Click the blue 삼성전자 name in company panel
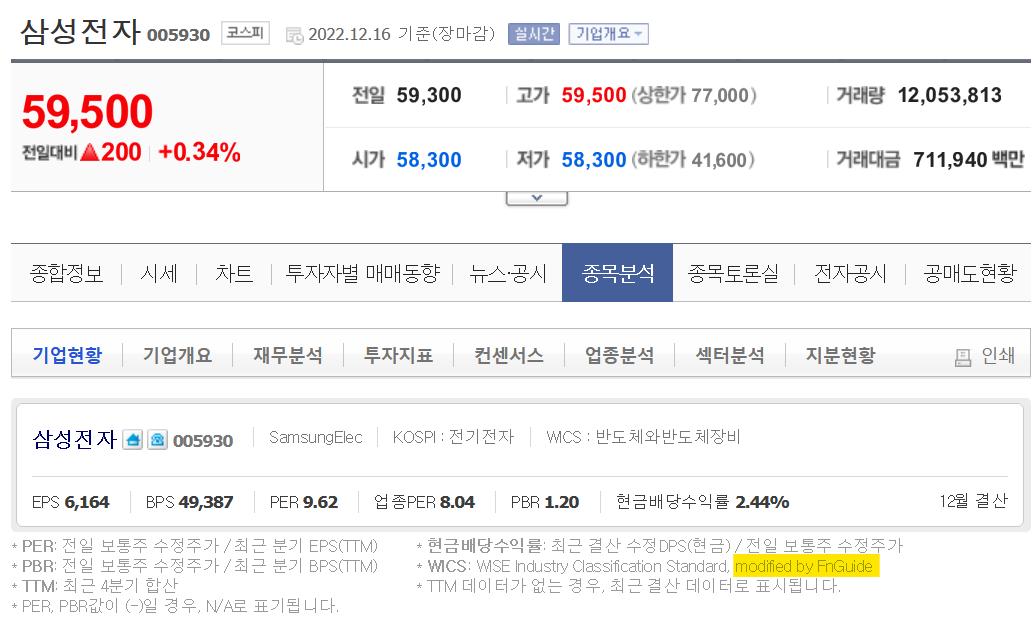Viewport: 1031px width, 629px height. pyautogui.click(x=75, y=439)
